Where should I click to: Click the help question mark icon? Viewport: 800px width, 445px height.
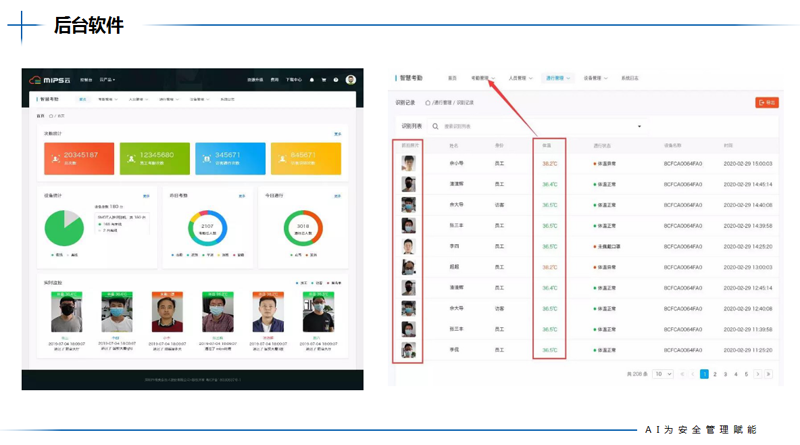335,80
